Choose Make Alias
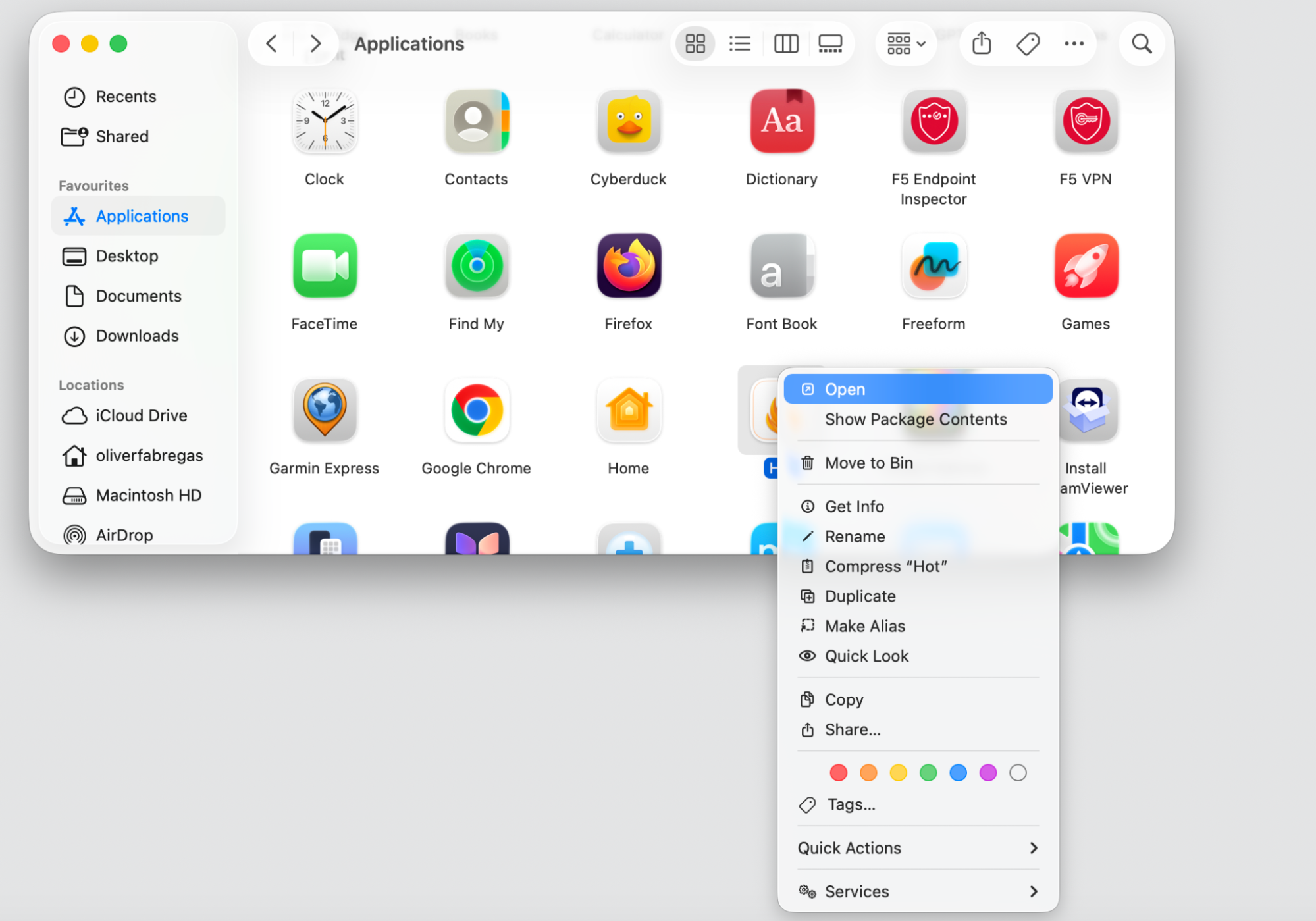The width and height of the screenshot is (1316, 921). (x=918, y=626)
